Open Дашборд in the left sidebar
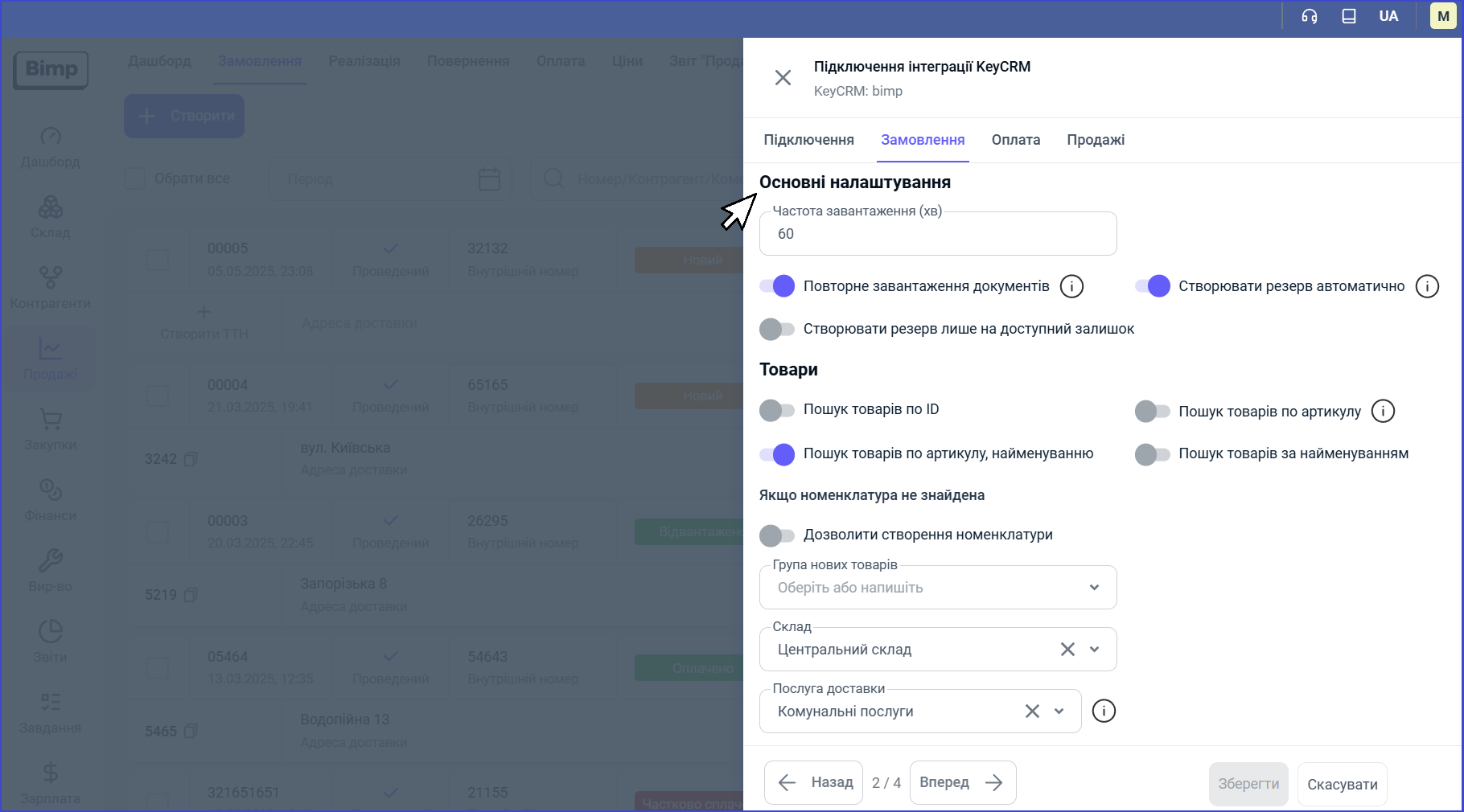The height and width of the screenshot is (812, 1464). coord(51,147)
